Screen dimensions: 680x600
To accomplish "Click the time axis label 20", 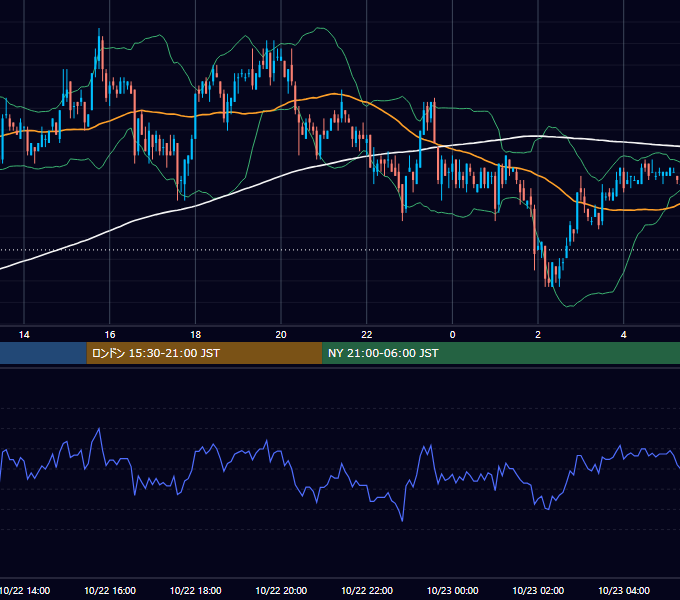I will coord(281,335).
